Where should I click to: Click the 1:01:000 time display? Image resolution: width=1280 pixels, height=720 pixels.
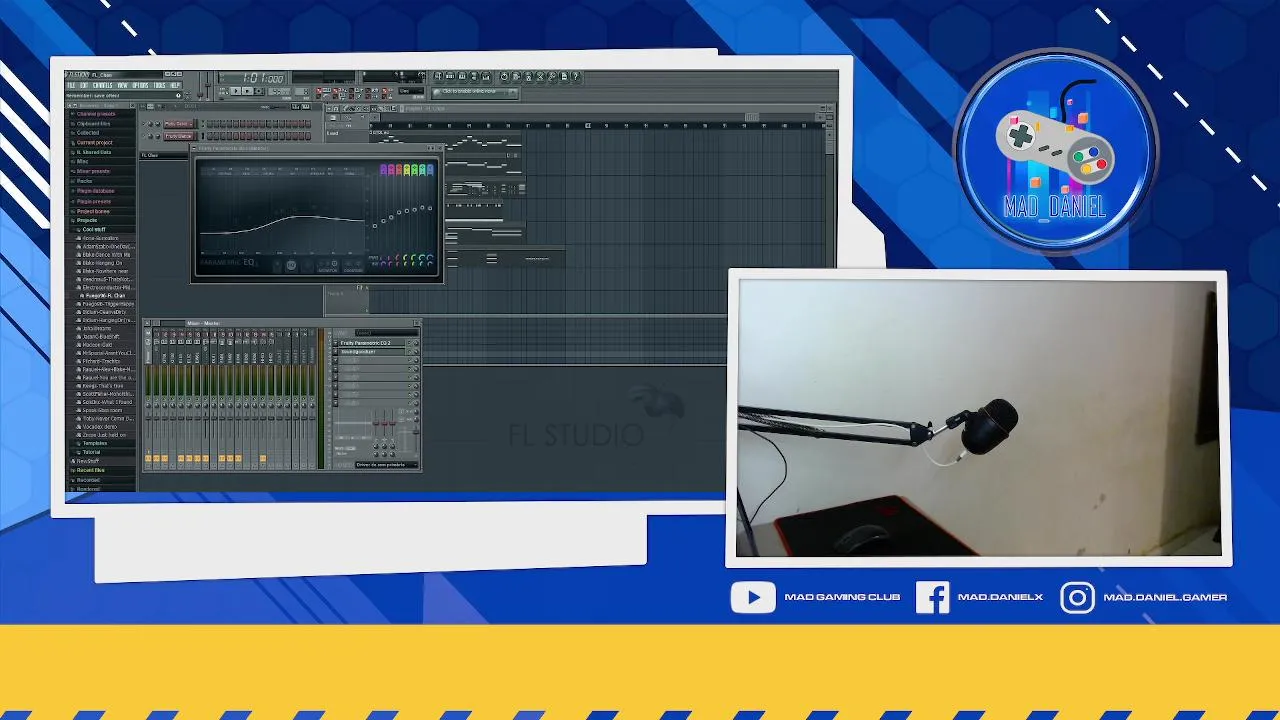263,78
